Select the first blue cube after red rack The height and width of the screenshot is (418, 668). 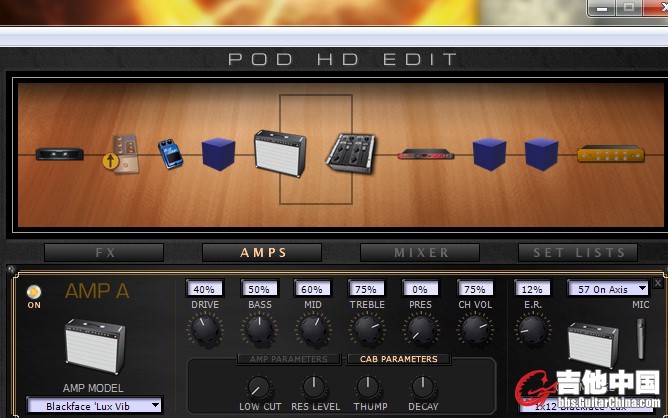489,154
